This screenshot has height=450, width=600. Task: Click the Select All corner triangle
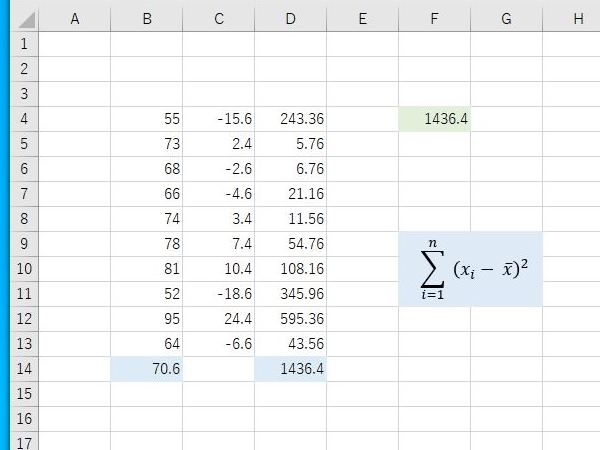tap(27, 20)
